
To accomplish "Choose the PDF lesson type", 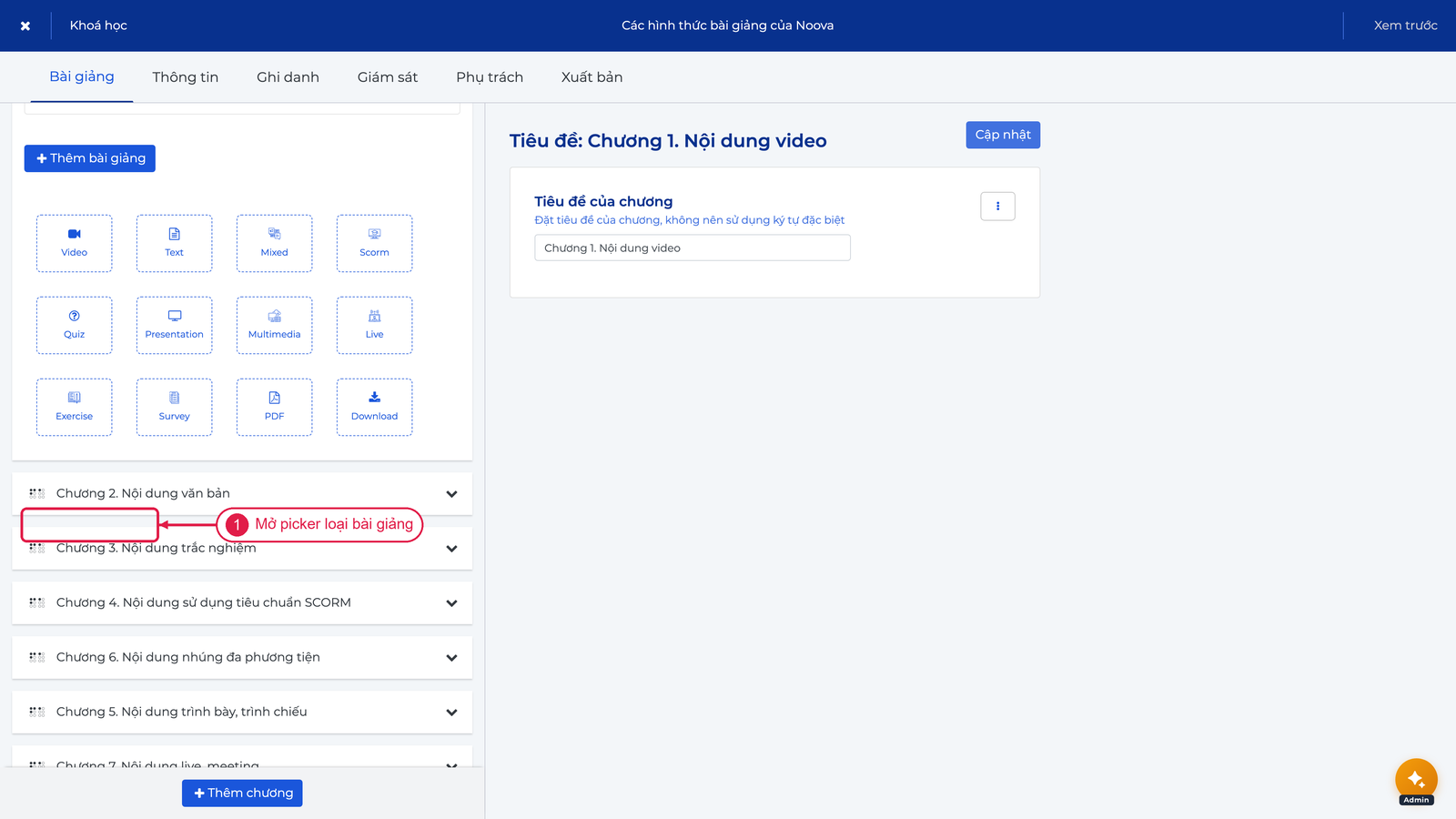I will tap(274, 407).
